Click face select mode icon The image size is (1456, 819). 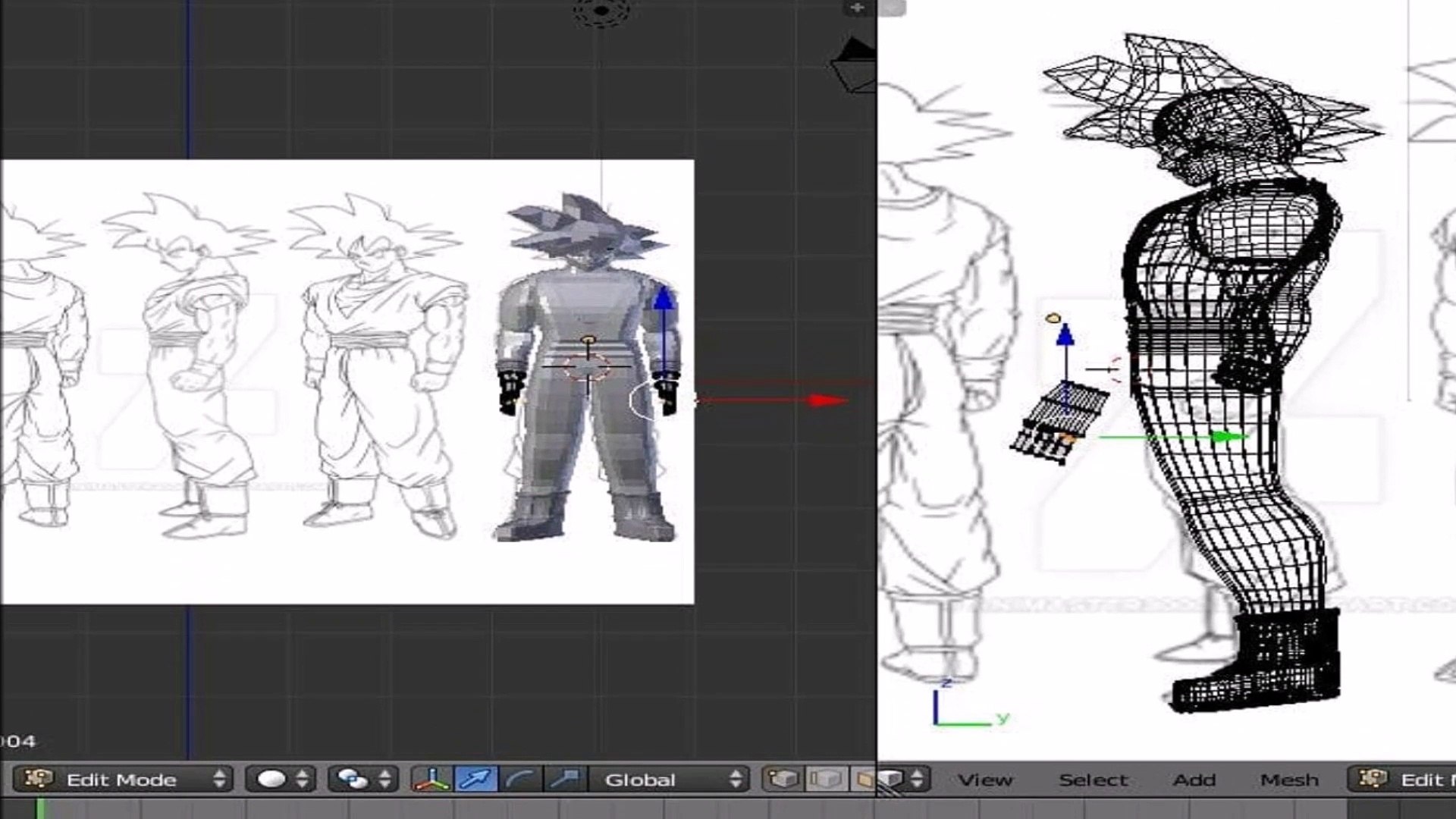point(863,779)
